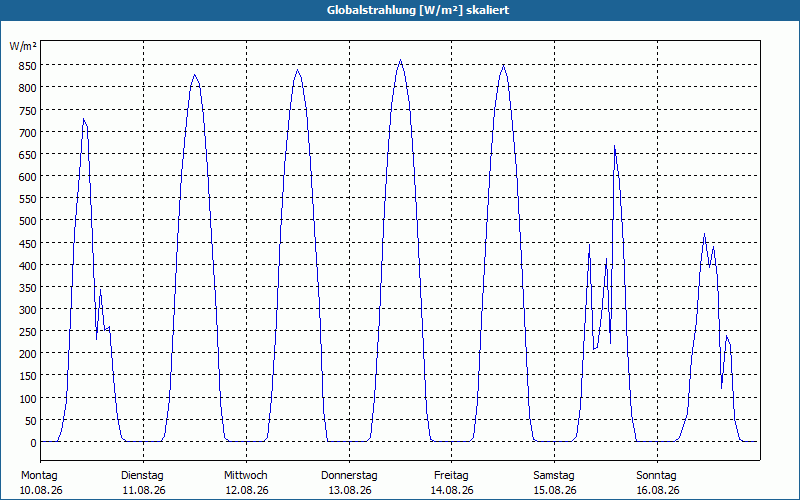Click the Samstag day label
Viewport: 800px width, 500px height.
click(554, 476)
